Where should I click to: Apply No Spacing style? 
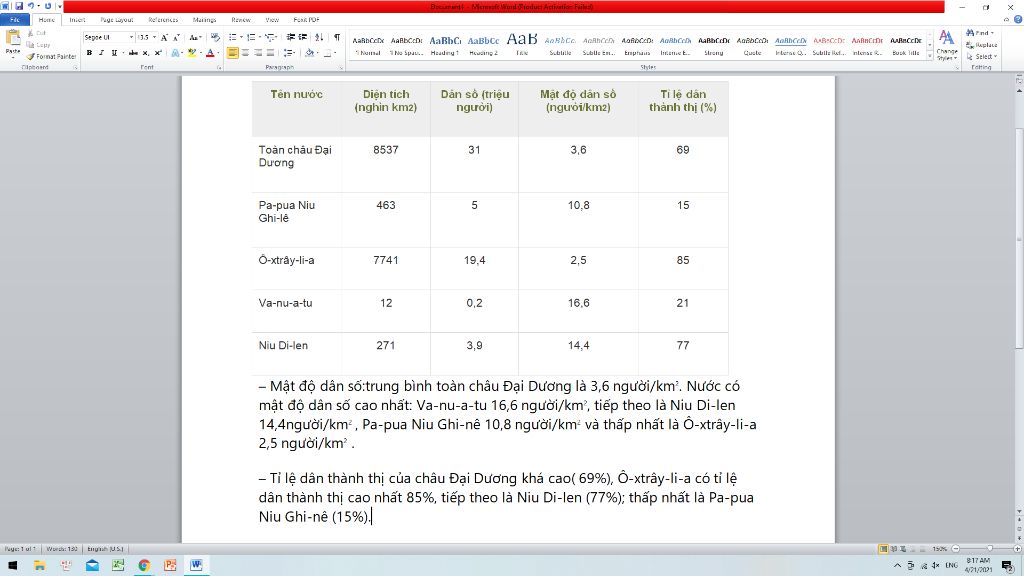coord(406,45)
